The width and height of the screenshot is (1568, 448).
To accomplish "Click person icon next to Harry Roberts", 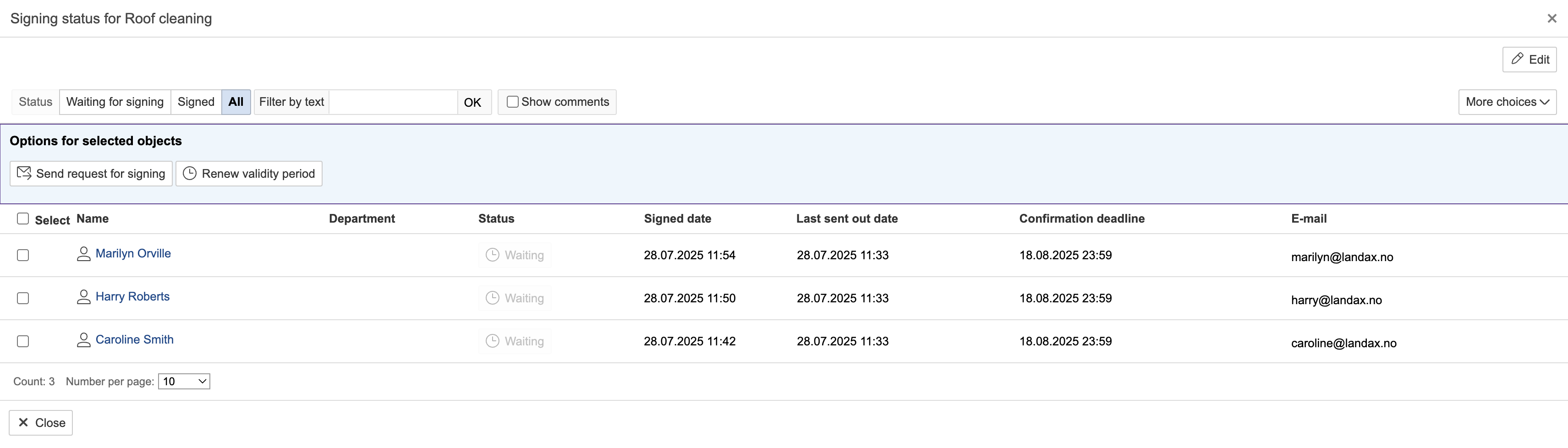I will tap(83, 297).
